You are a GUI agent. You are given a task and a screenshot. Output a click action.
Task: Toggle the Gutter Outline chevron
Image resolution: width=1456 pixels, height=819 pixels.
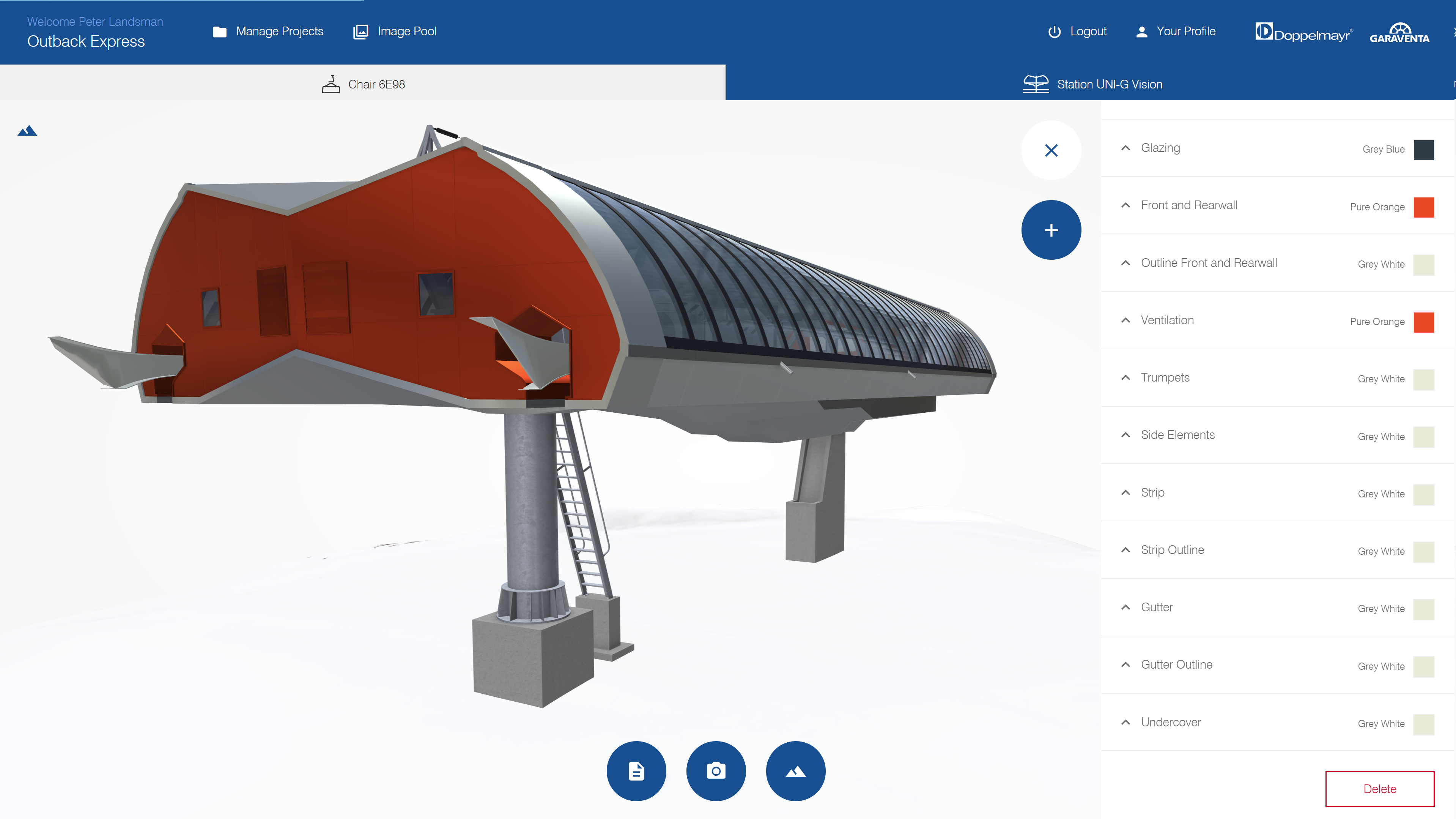pyautogui.click(x=1125, y=664)
